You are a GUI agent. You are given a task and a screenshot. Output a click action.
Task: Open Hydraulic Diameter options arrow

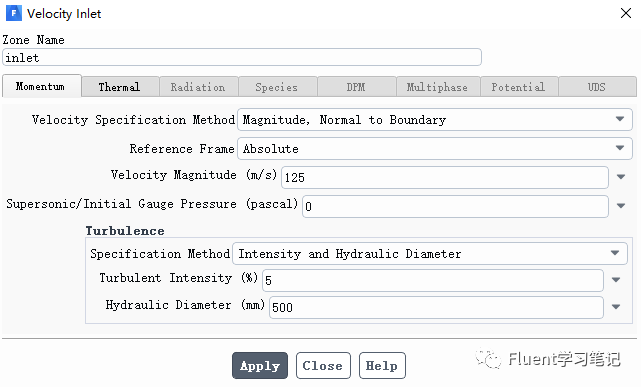point(616,306)
